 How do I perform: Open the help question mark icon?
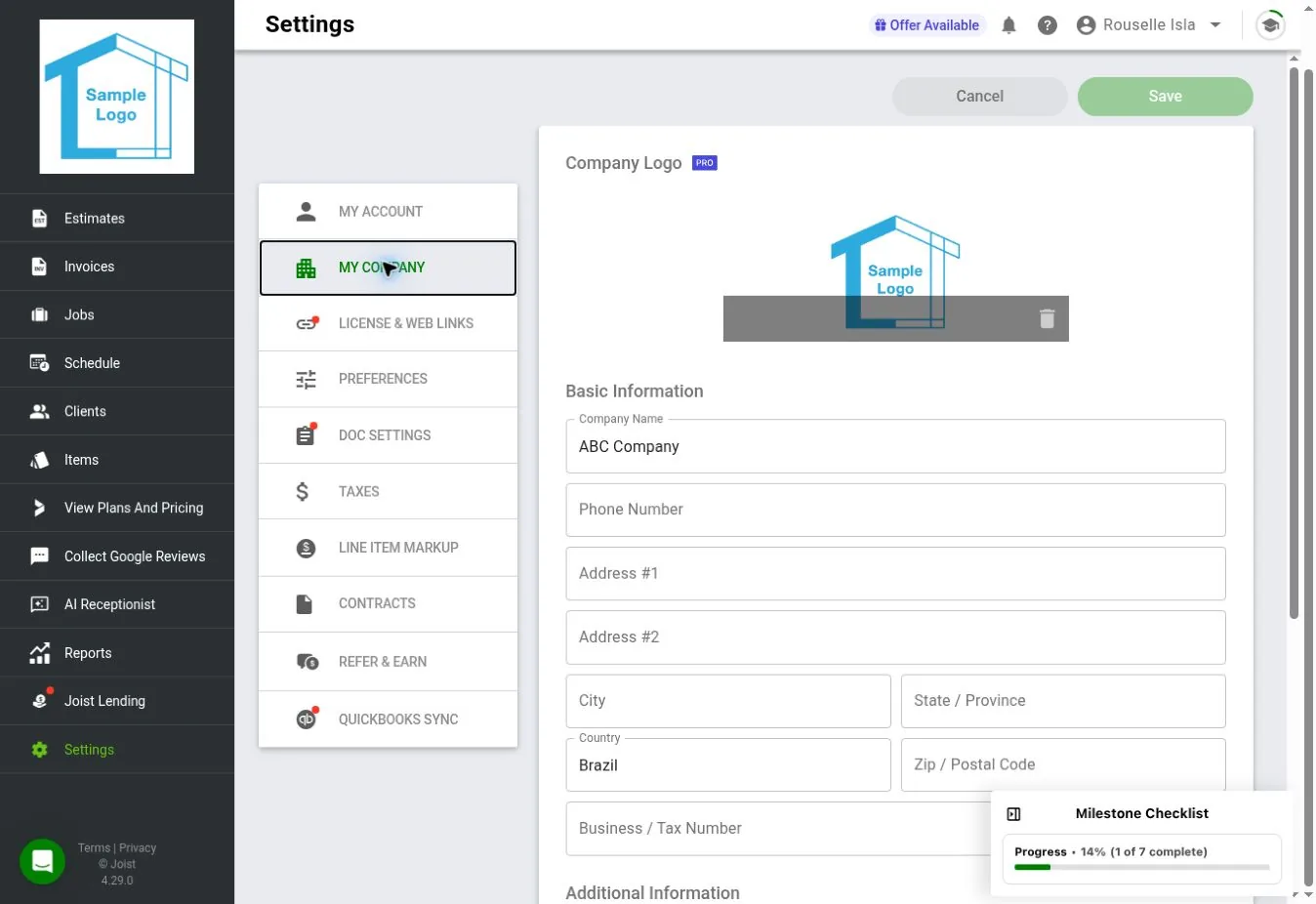click(x=1048, y=25)
